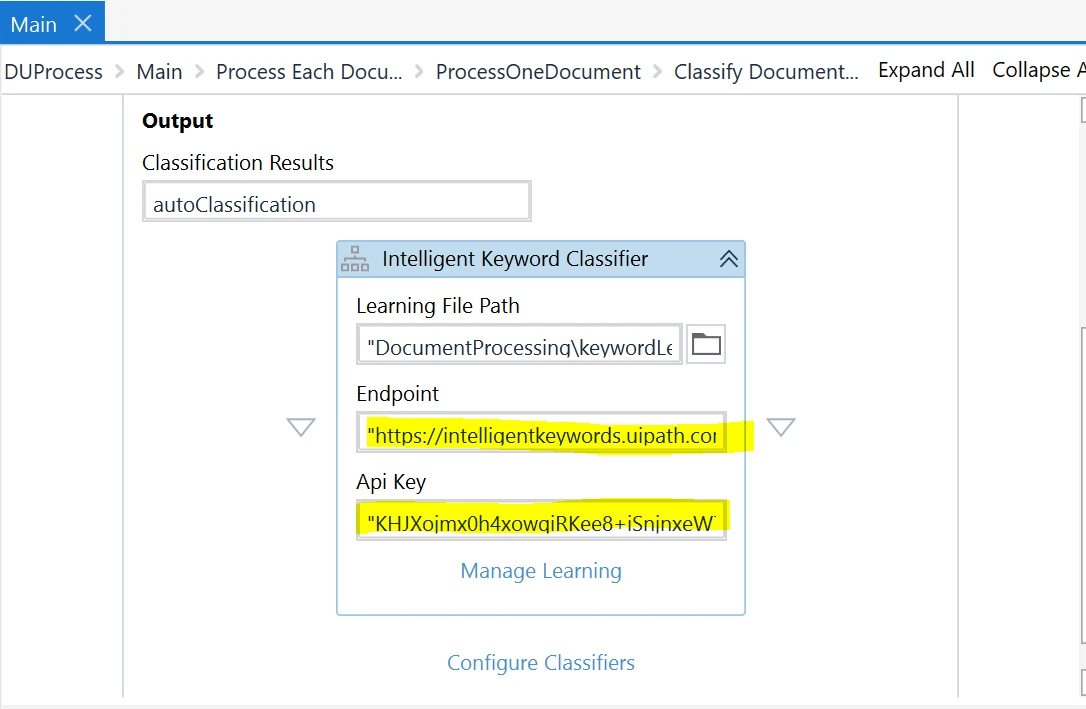Collapse the Intelligent Keyword Classifier activity

point(729,259)
